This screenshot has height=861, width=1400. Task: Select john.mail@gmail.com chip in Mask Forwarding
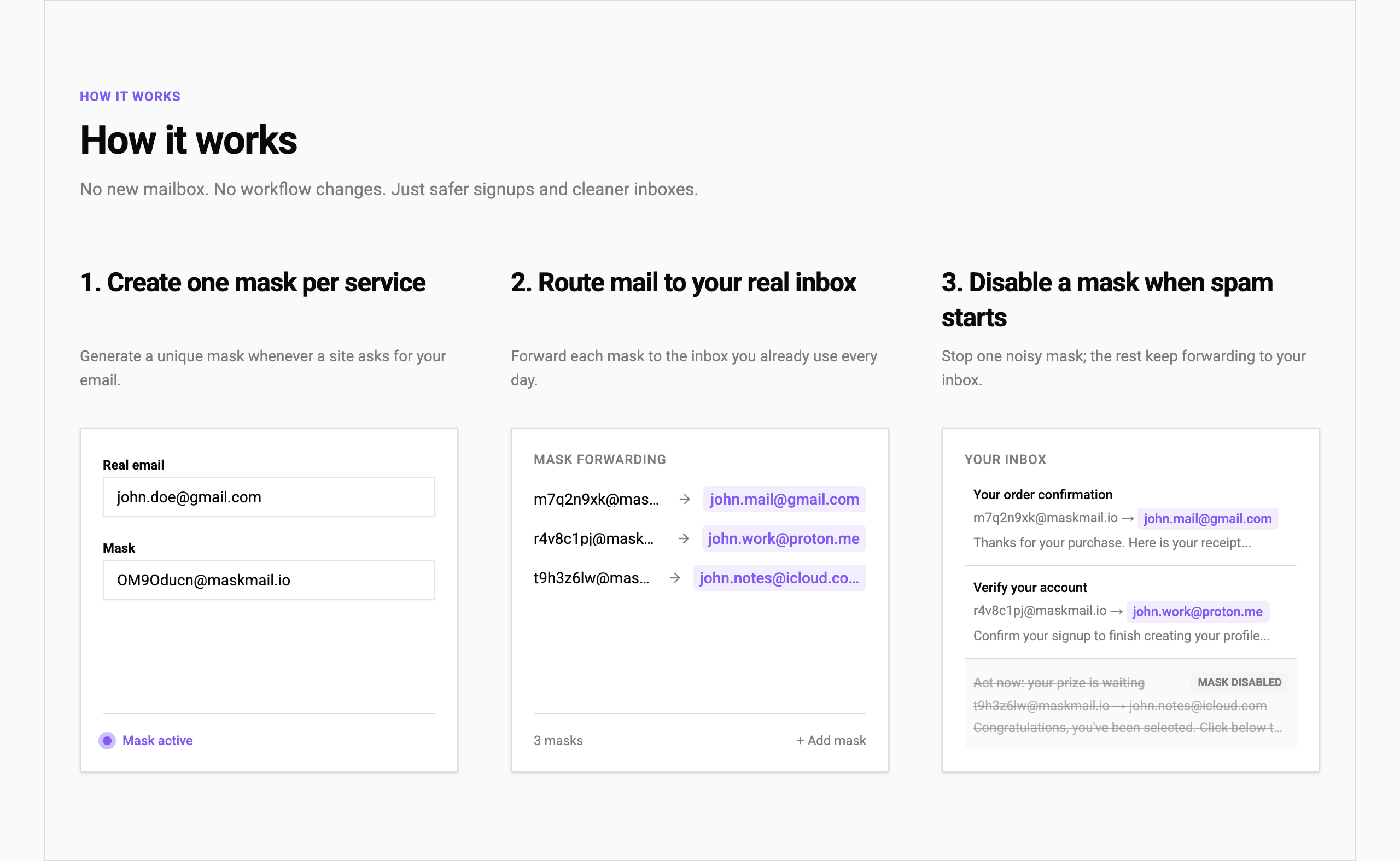pos(784,500)
